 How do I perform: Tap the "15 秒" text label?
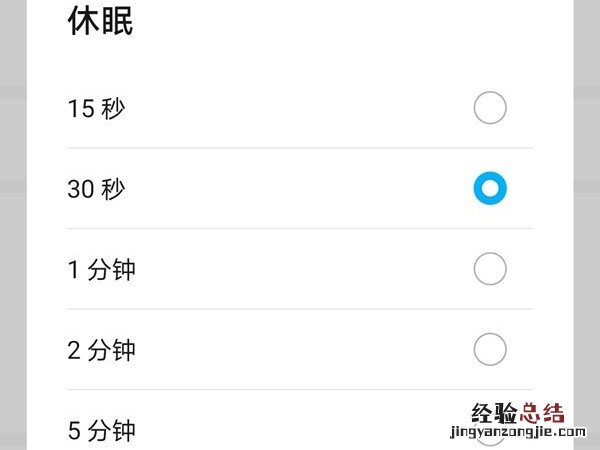coord(96,108)
